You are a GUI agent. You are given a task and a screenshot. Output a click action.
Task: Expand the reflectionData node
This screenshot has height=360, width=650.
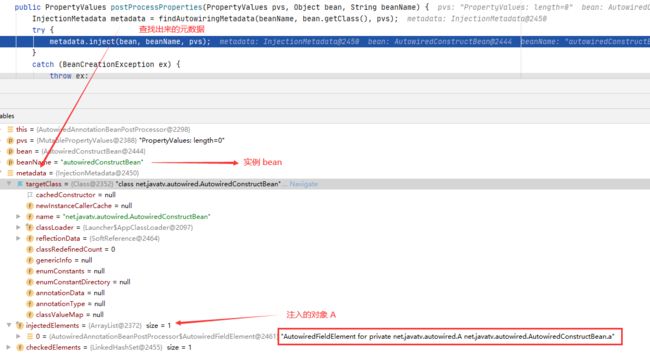(18, 238)
